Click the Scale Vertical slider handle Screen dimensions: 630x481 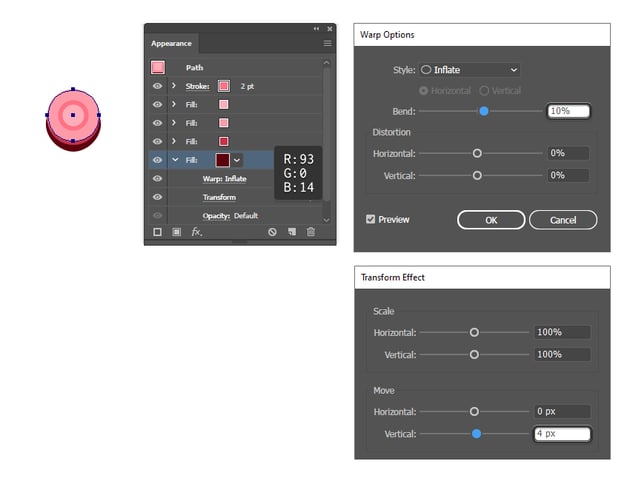[474, 354]
